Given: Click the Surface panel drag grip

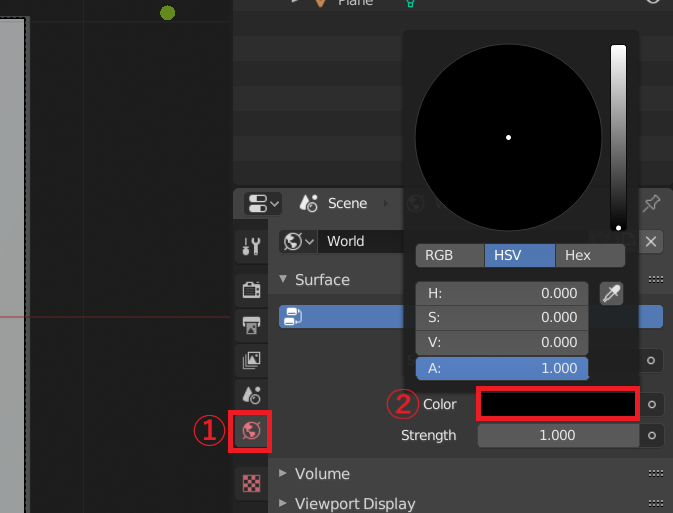Looking at the screenshot, I should [655, 280].
